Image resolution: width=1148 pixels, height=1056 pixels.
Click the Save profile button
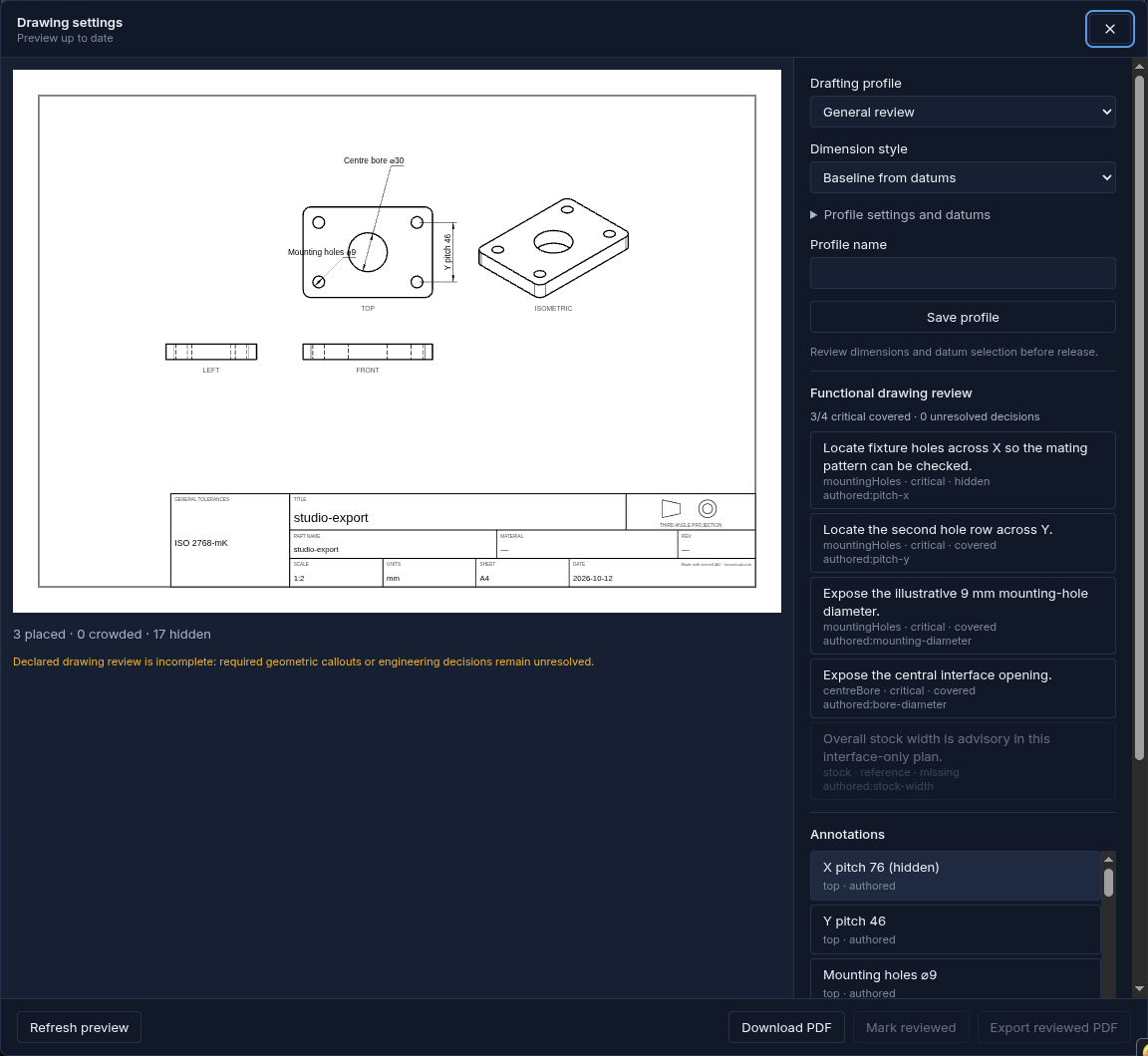(962, 317)
